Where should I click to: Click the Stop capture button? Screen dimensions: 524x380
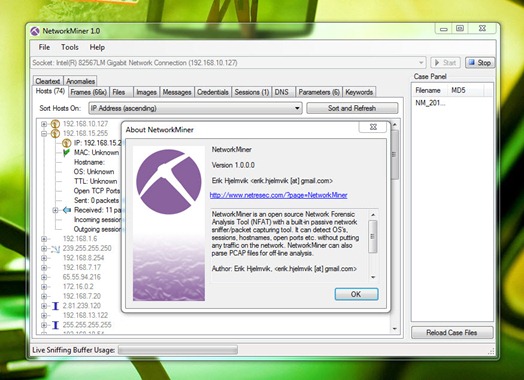coord(480,62)
